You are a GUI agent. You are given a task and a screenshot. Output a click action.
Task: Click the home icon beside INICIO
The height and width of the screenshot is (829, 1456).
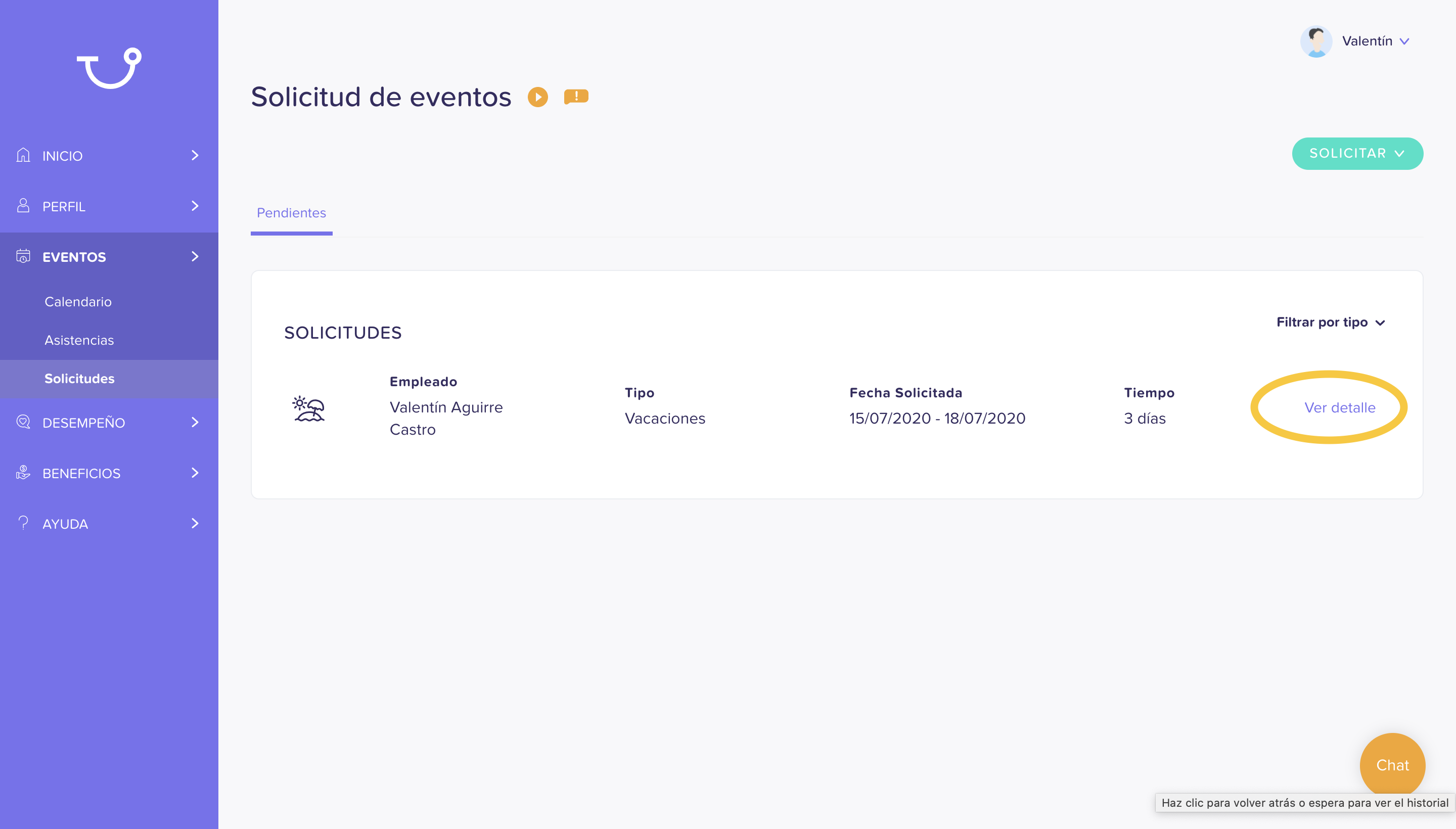23,155
